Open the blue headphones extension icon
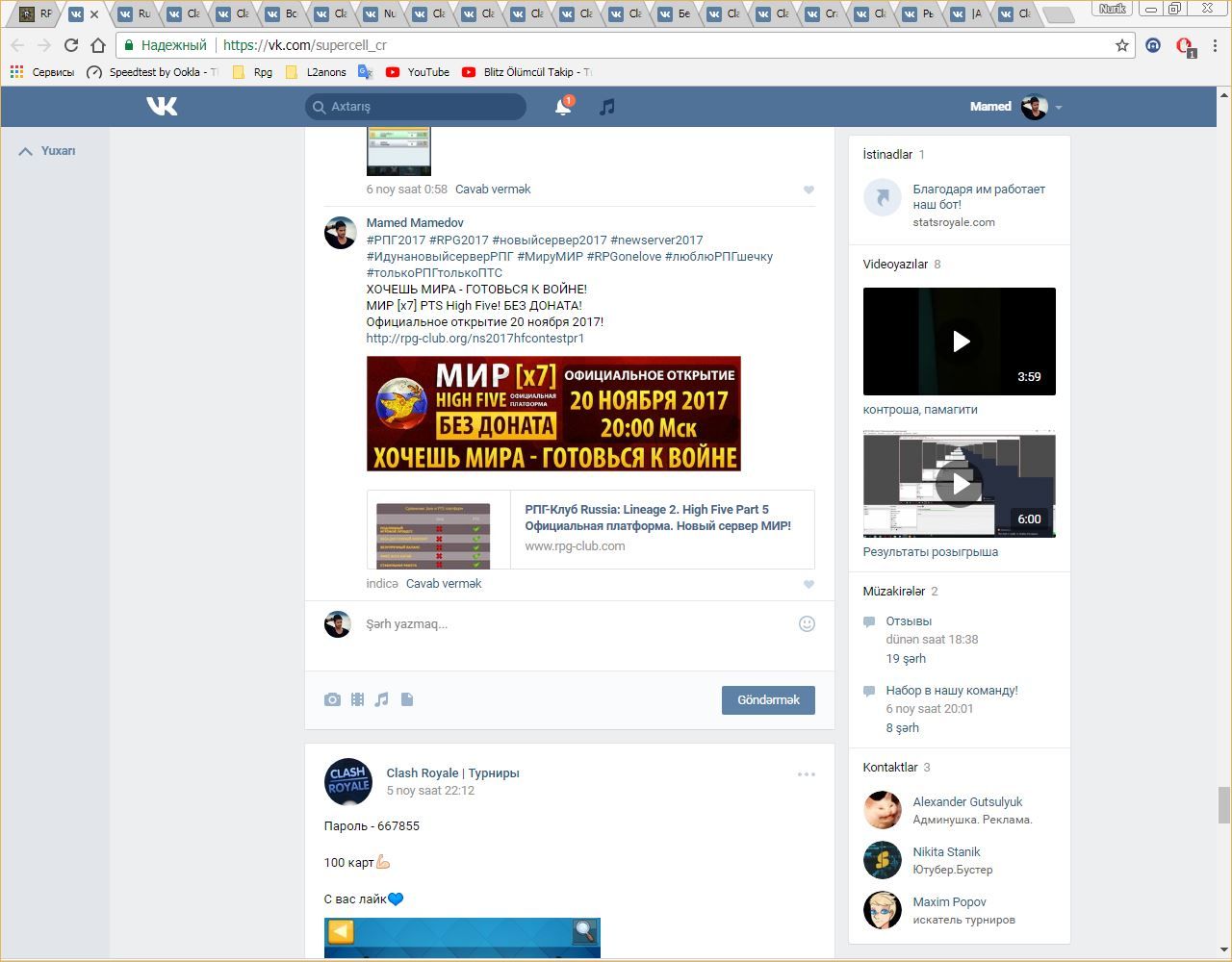This screenshot has width=1232, height=962. 1153,45
